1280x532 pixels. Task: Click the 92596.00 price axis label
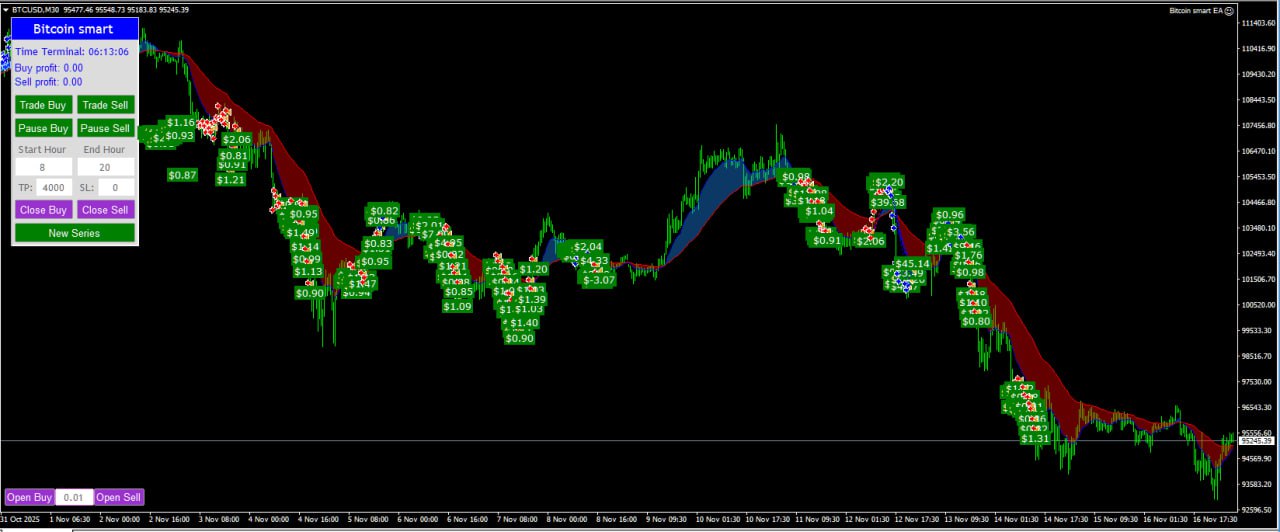click(x=1256, y=510)
